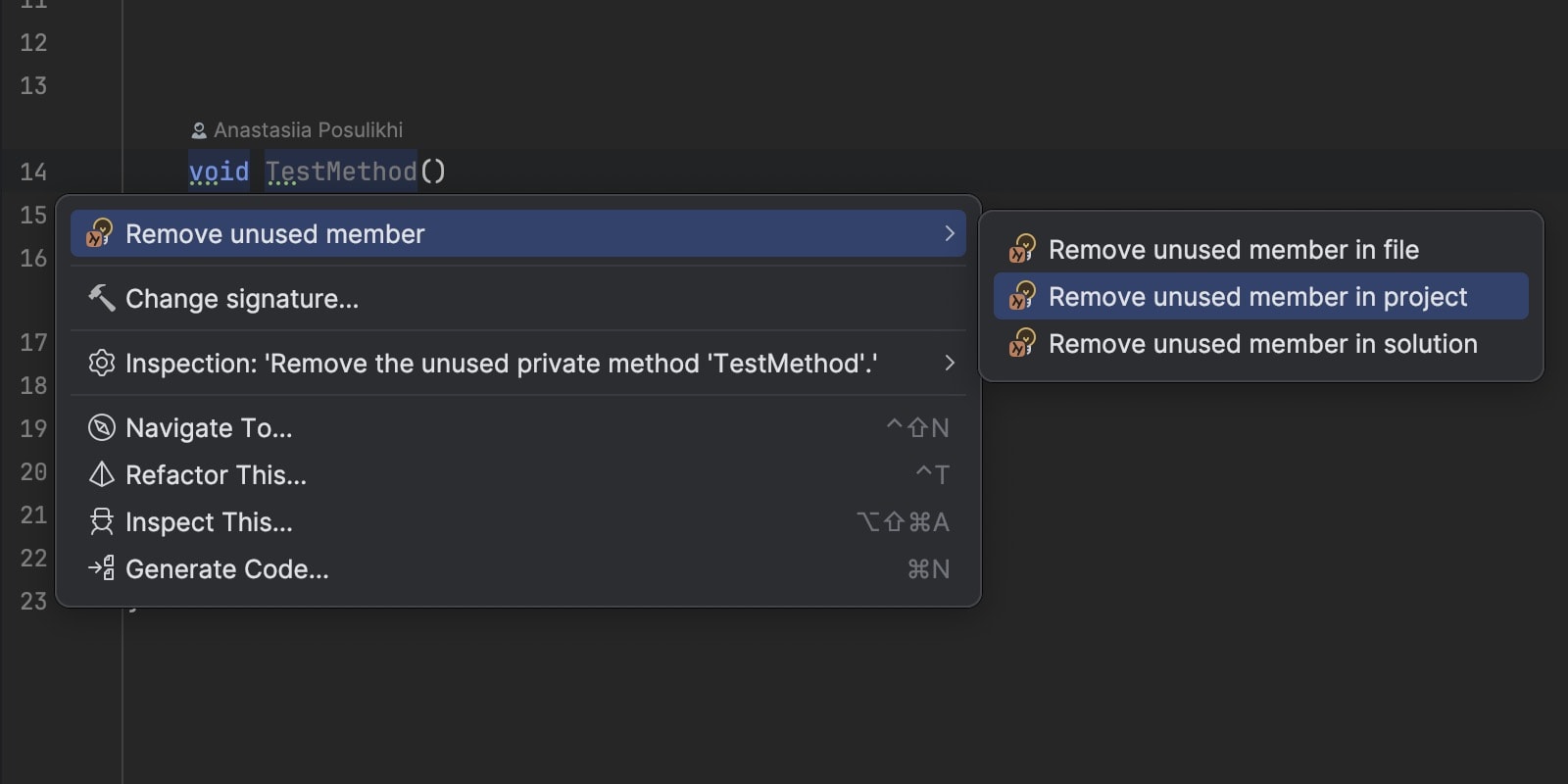Image resolution: width=1568 pixels, height=784 pixels.
Task: Click the lightbulb icon beside Remove unused member
Action: point(100,233)
